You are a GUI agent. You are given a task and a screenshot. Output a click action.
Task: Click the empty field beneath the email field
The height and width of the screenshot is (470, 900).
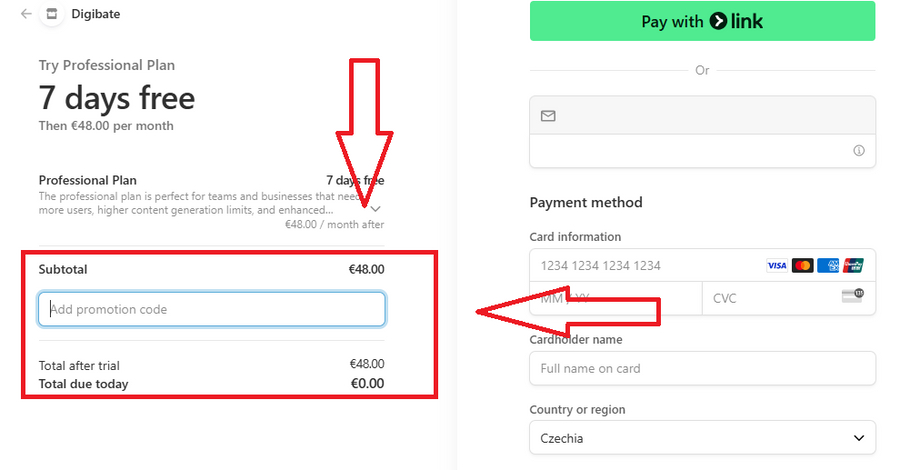coord(690,151)
